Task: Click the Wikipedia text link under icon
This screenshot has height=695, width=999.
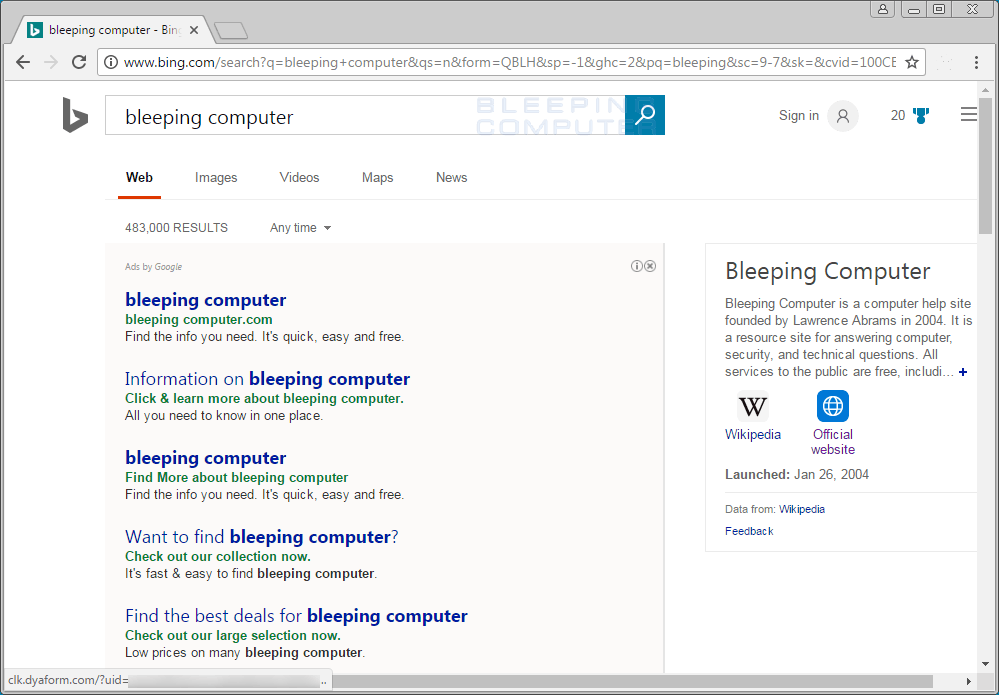Action: click(x=753, y=434)
